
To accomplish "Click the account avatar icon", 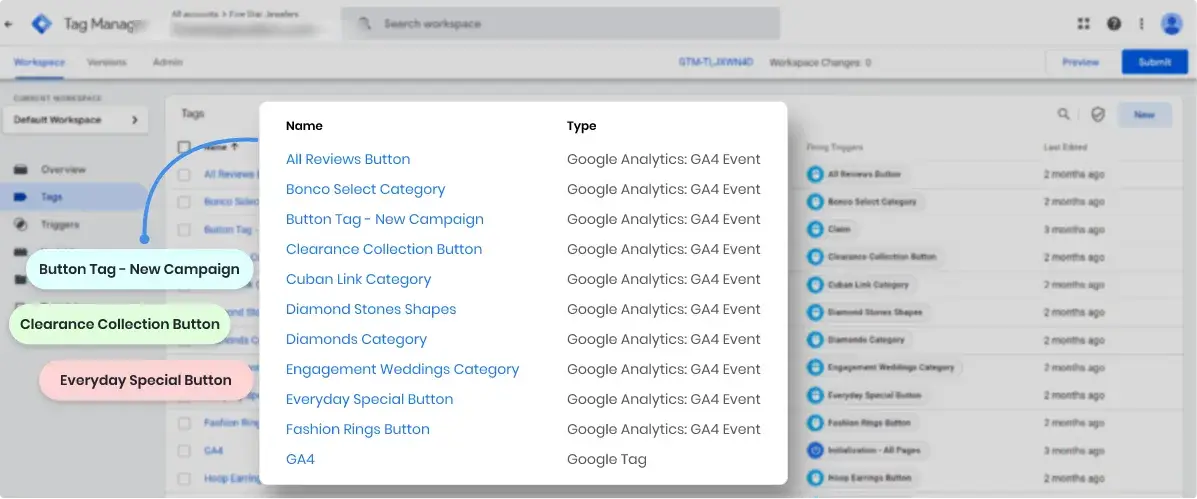I will [1171, 24].
